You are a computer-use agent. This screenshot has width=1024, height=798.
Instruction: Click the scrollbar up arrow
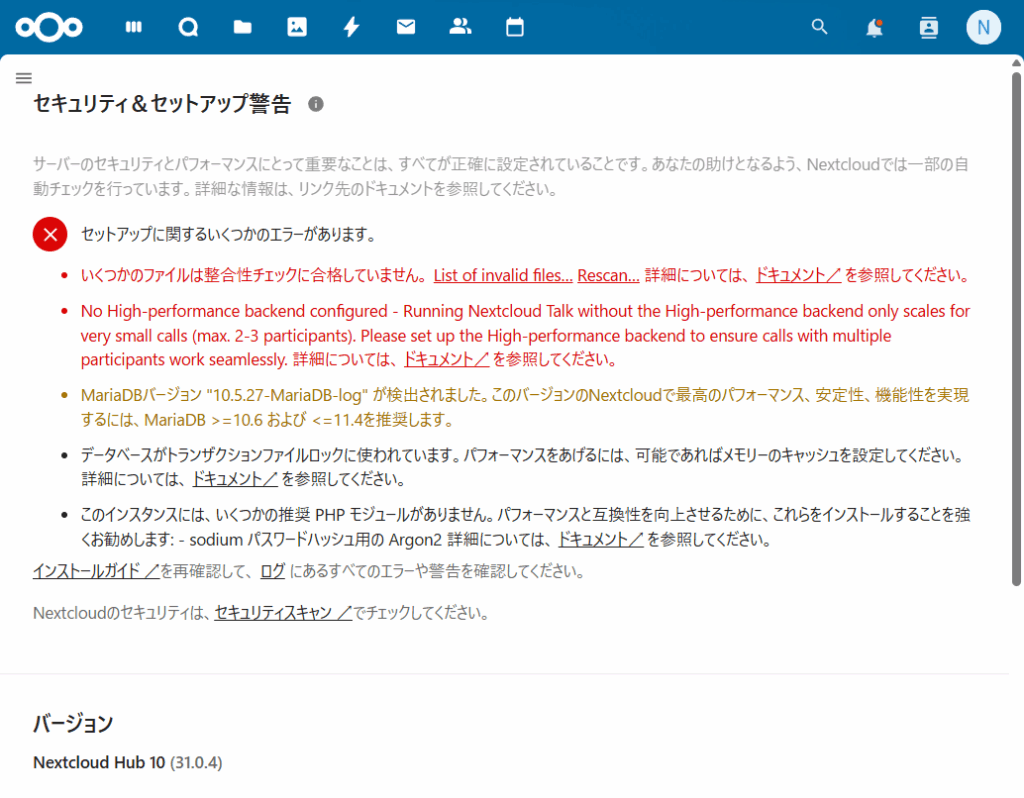1016,63
